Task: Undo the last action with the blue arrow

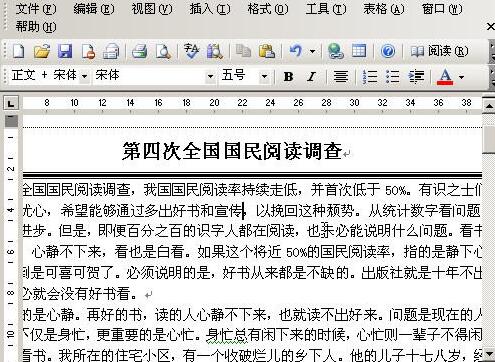Action: (x=295, y=51)
